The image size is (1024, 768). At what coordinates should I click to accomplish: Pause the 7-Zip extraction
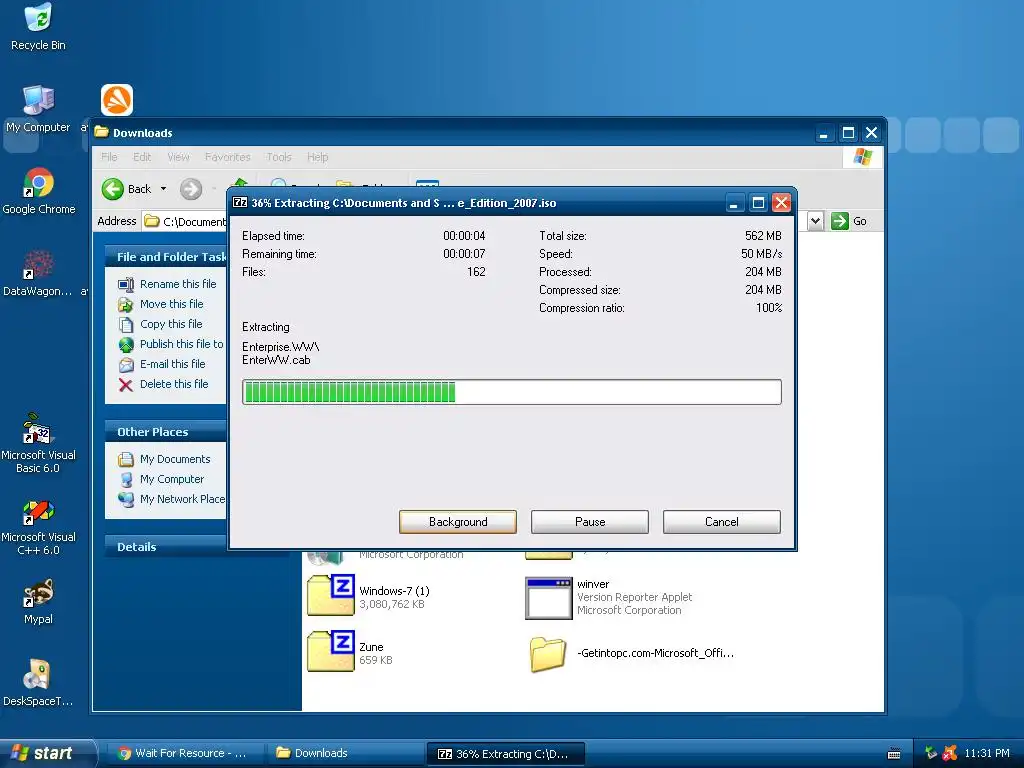click(590, 522)
